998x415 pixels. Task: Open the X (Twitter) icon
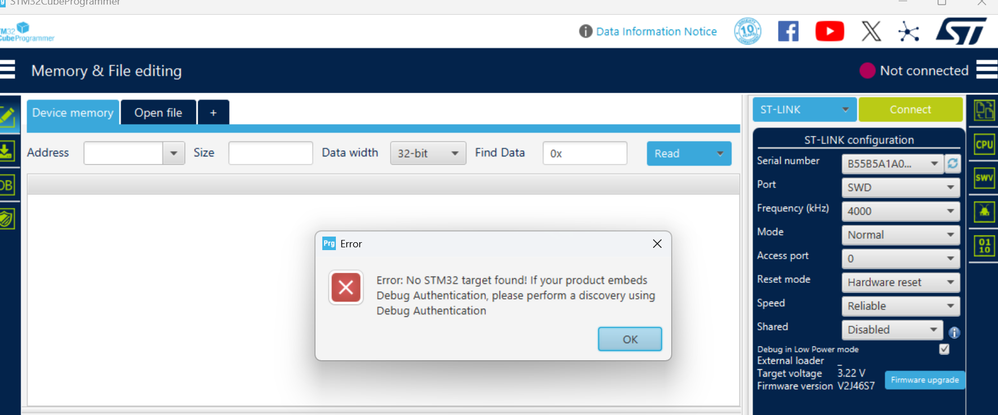pyautogui.click(x=871, y=31)
